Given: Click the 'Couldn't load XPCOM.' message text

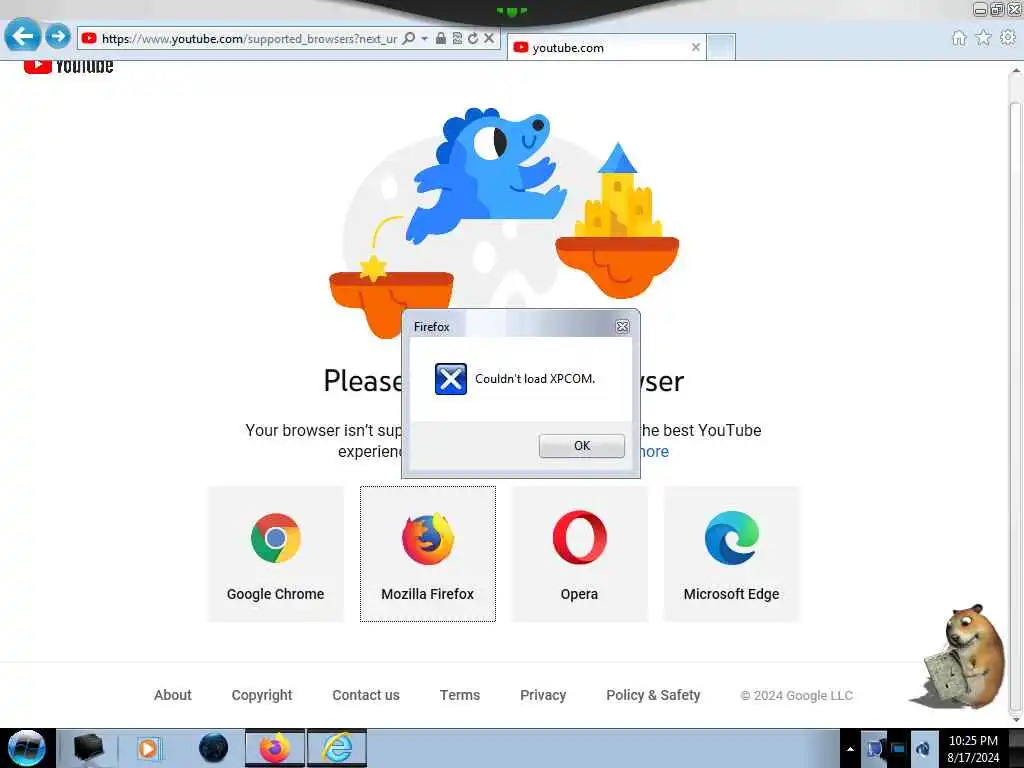Looking at the screenshot, I should pos(535,379).
